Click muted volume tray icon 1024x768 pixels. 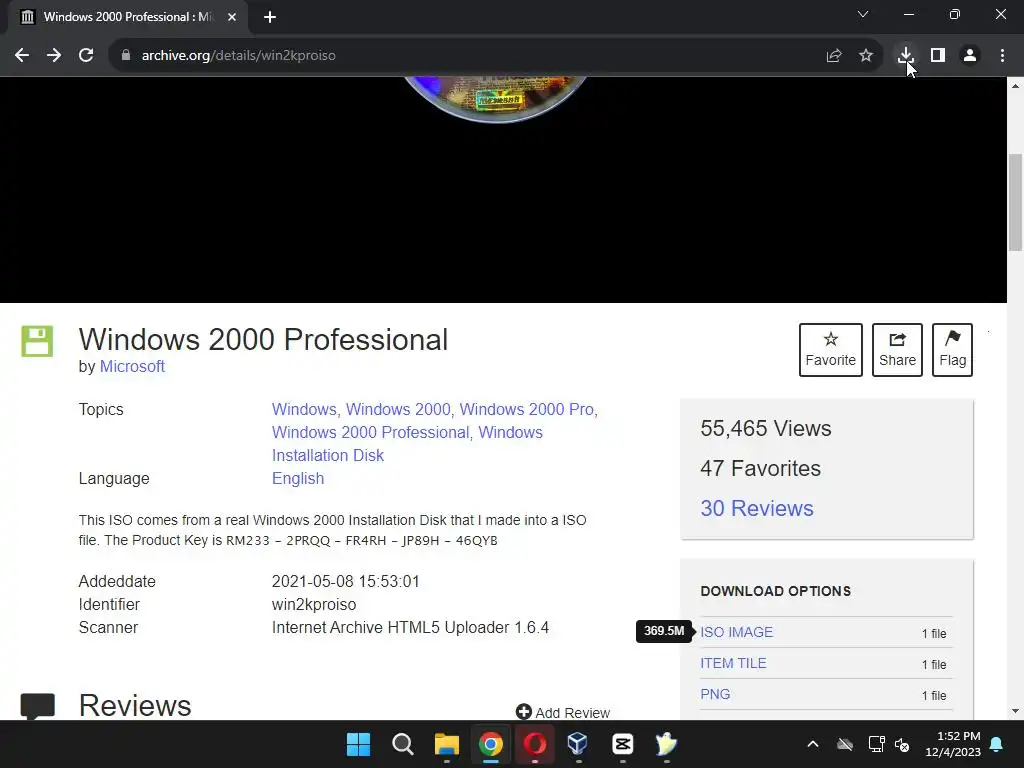[x=903, y=744]
